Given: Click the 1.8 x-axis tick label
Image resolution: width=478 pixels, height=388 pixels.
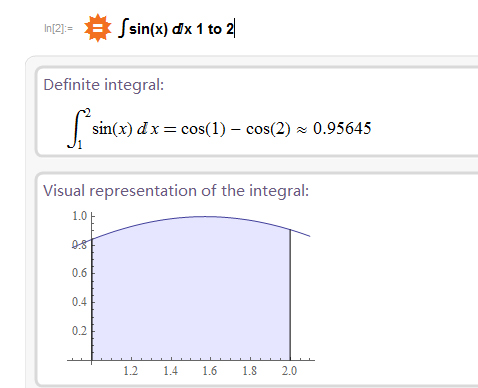Looking at the screenshot, I should tap(250, 371).
